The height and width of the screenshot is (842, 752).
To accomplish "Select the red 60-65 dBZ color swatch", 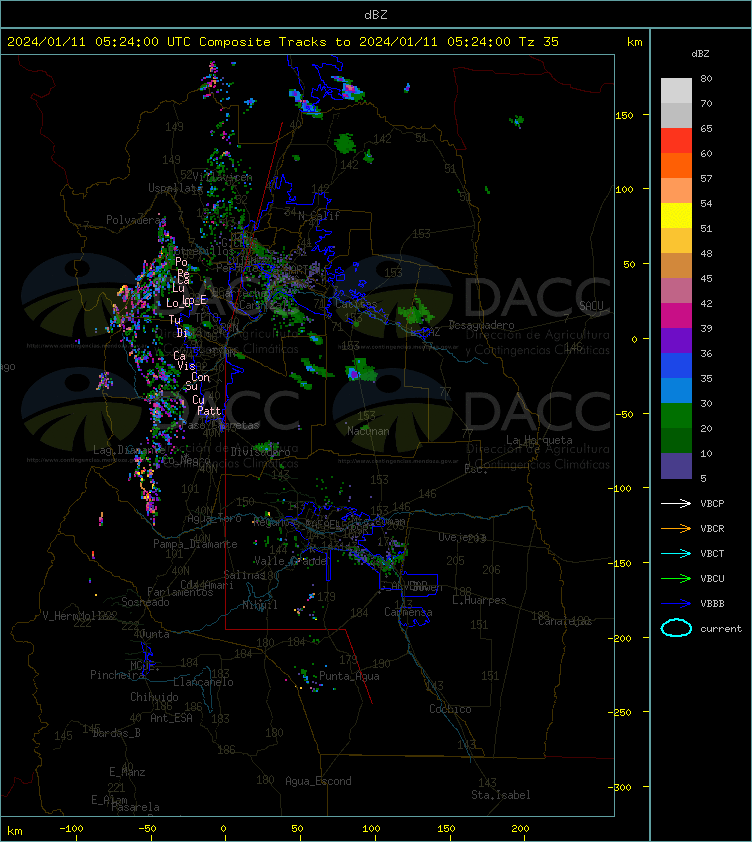I will [x=676, y=141].
